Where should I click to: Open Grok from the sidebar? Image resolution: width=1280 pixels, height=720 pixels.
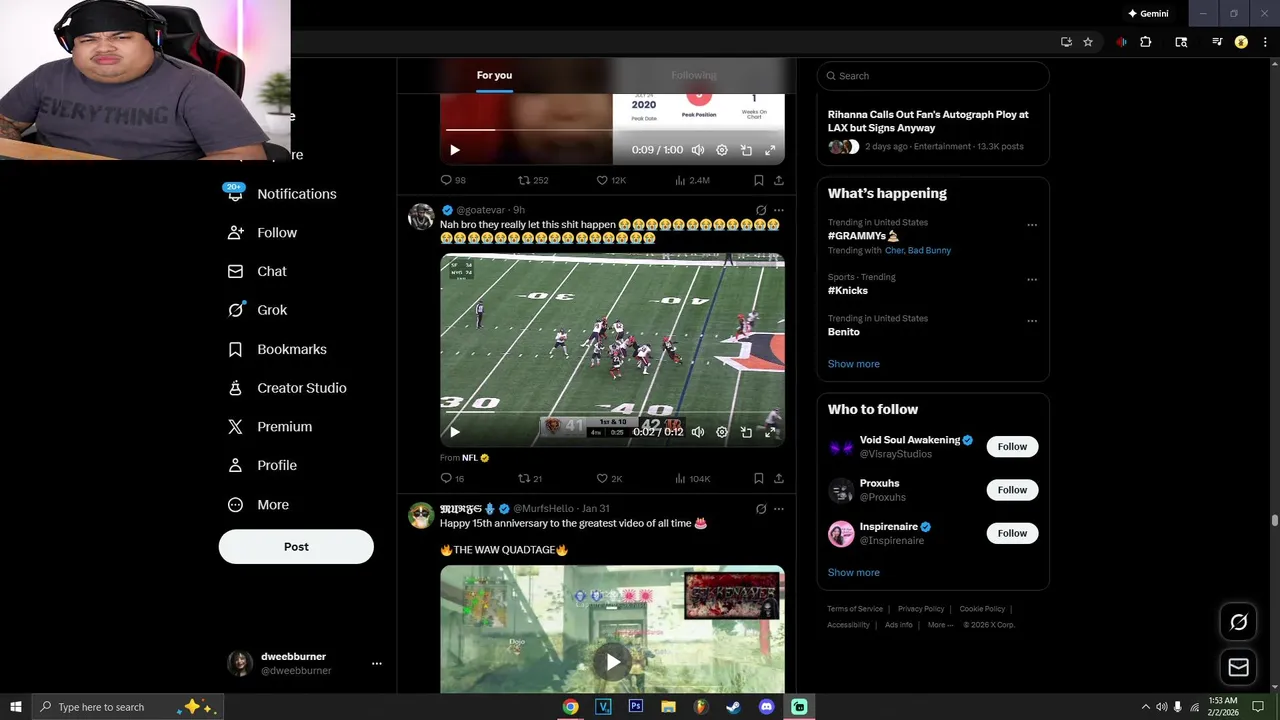[257, 310]
